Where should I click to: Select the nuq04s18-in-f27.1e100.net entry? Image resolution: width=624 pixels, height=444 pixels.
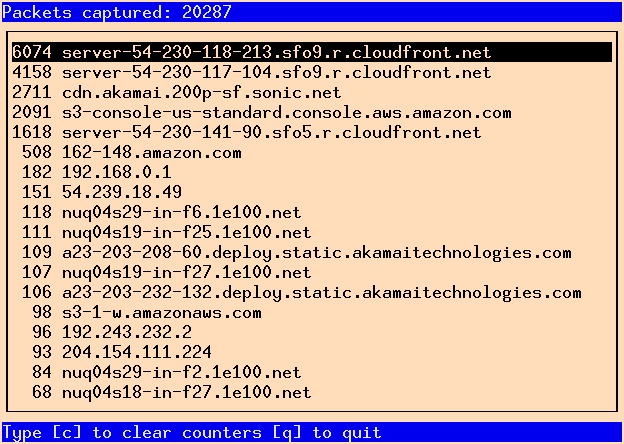point(312,392)
